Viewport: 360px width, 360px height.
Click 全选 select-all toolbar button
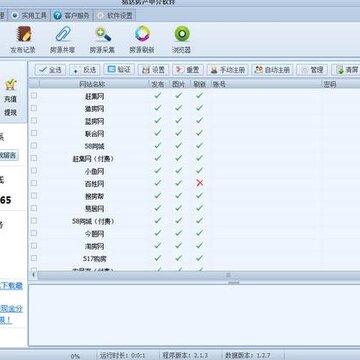click(50, 70)
